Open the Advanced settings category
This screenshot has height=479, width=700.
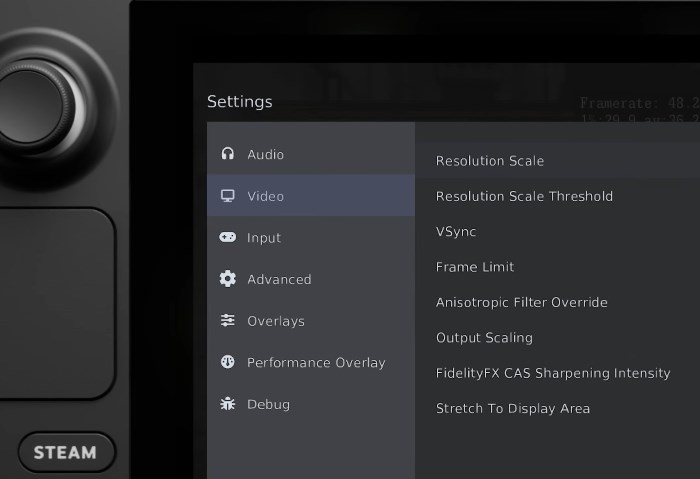[x=279, y=279]
